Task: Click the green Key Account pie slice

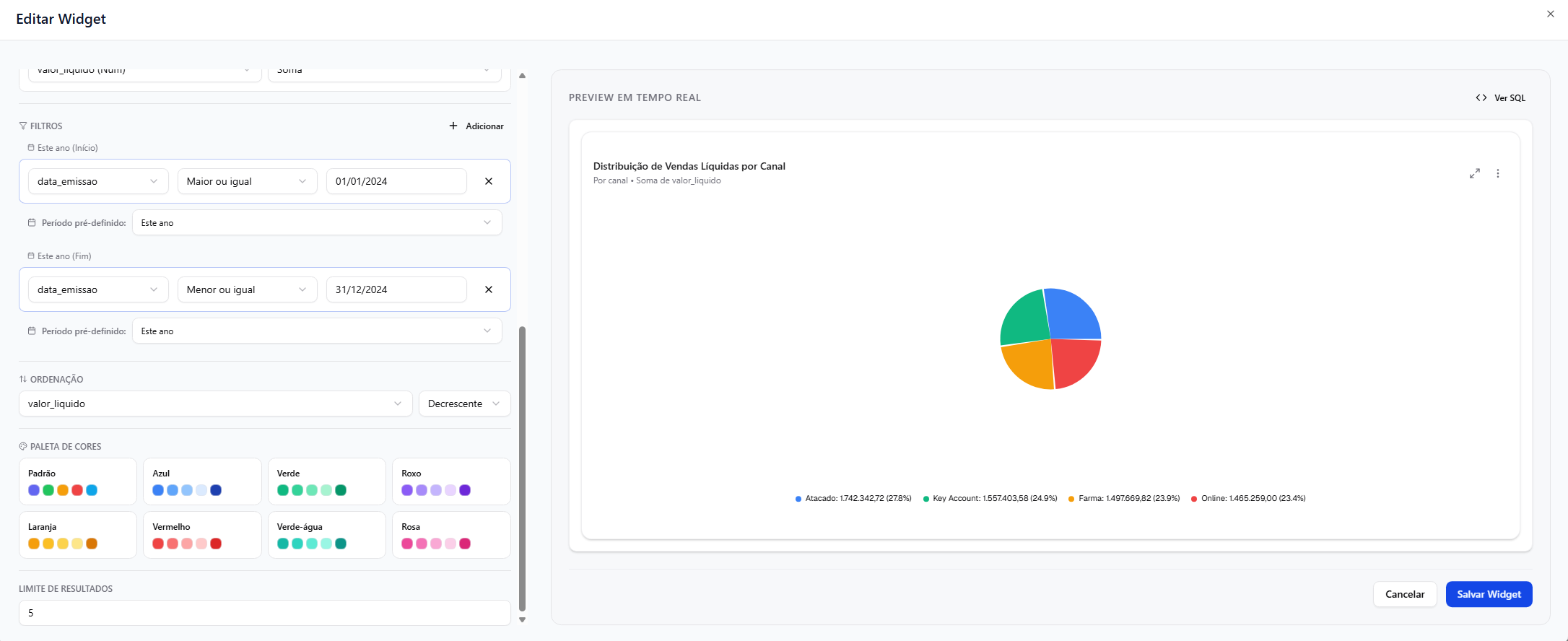Action: [1026, 319]
